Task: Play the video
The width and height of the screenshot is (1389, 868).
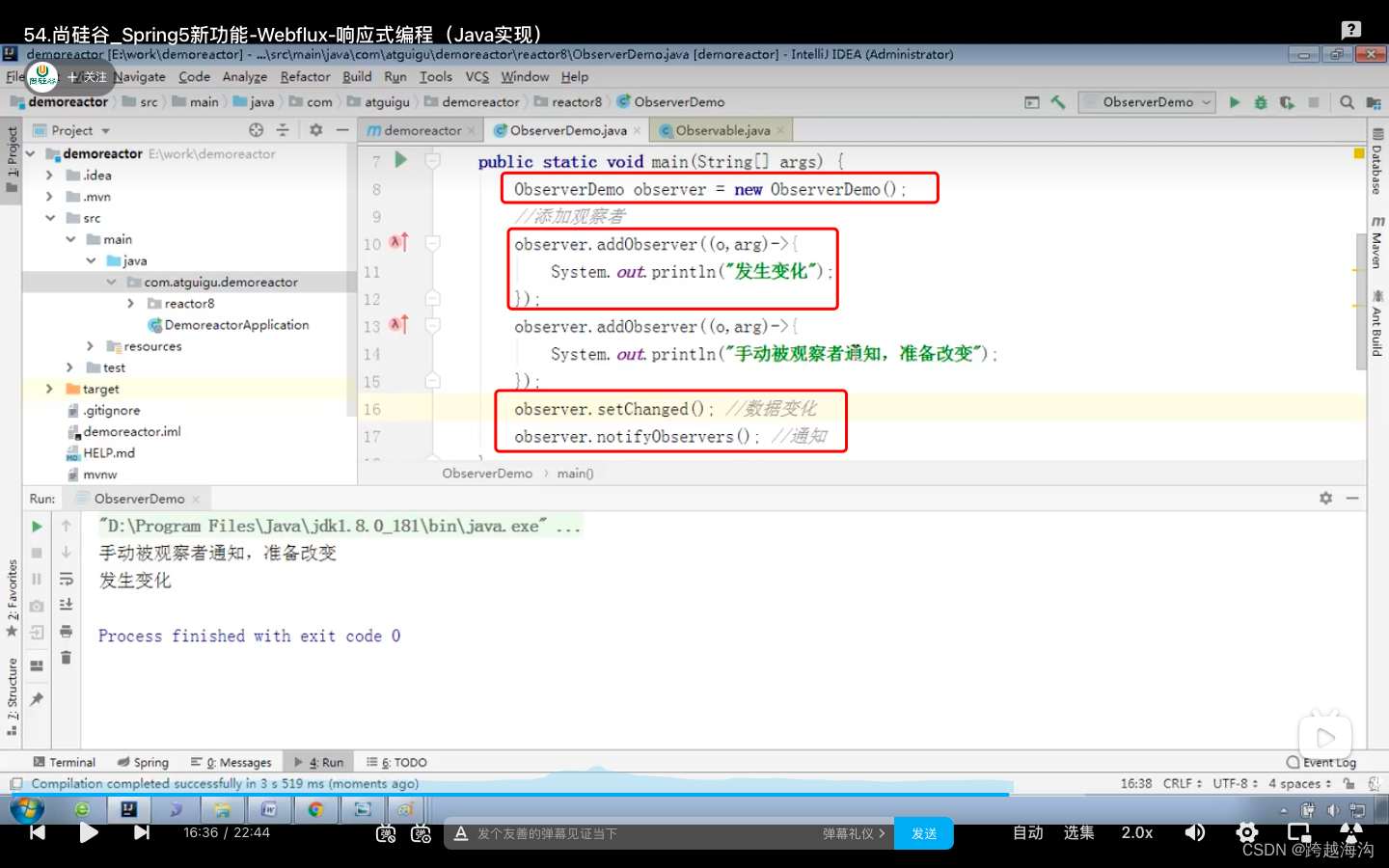Action: (x=89, y=832)
